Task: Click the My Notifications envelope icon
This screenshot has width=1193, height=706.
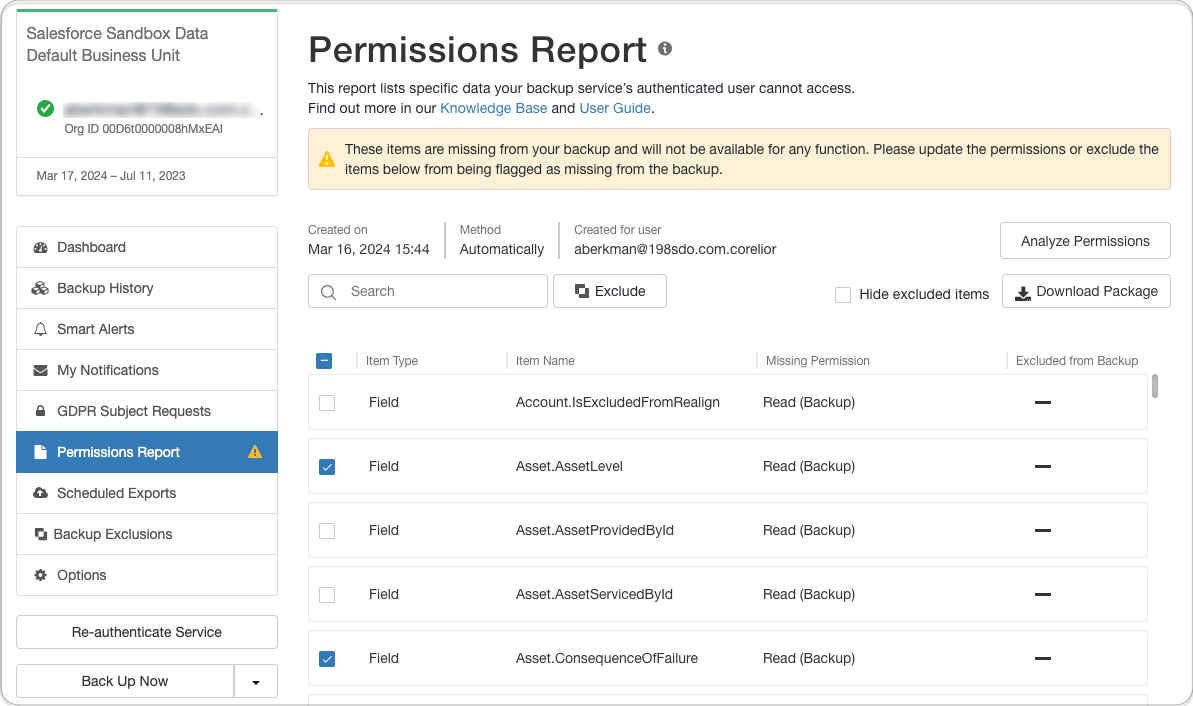Action: click(x=40, y=371)
